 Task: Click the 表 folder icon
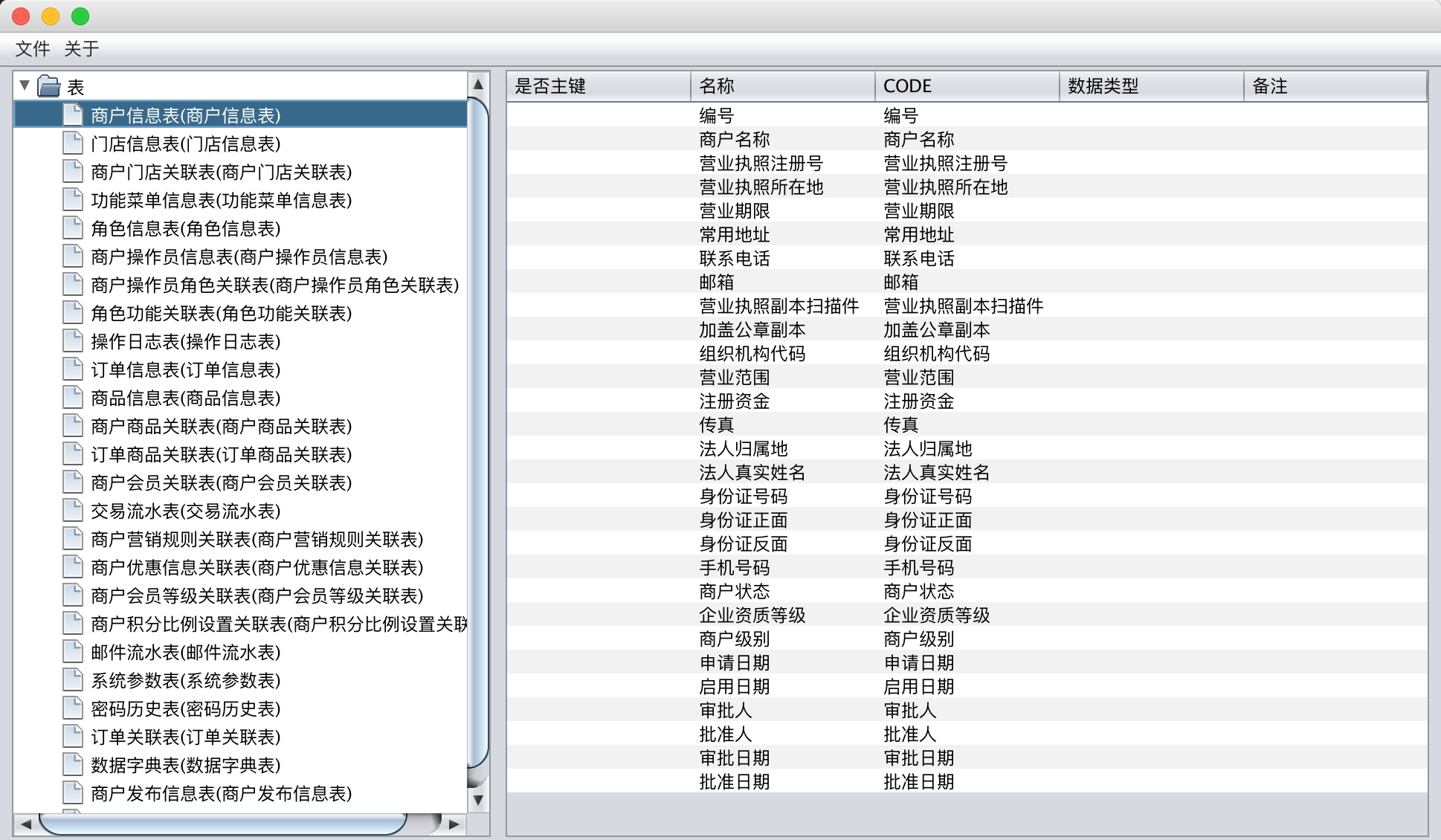[49, 86]
